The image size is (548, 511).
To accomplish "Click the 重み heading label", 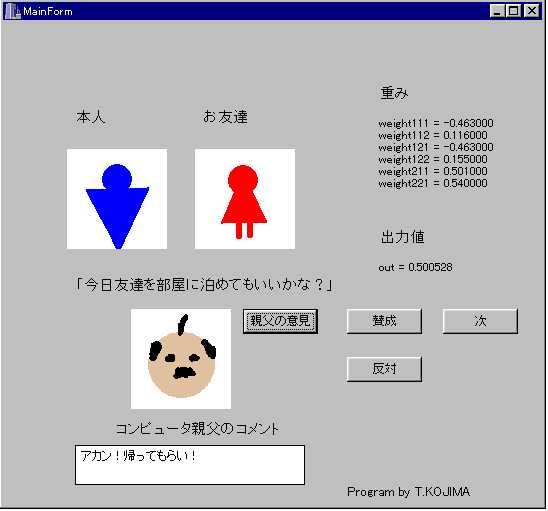I will coord(394,93).
